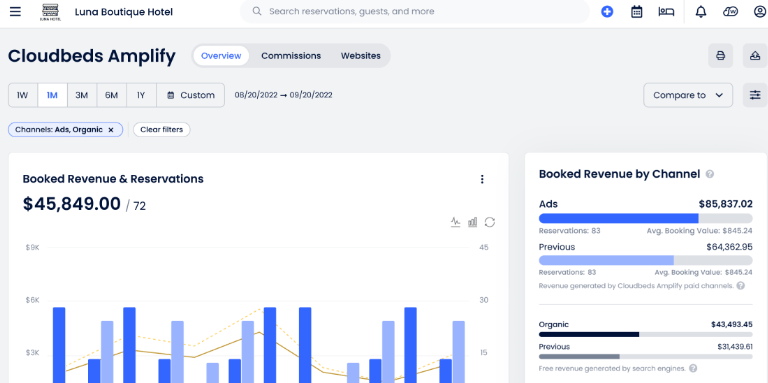The width and height of the screenshot is (768, 383).
Task: Click the Cloudbeds Amplify page heading
Action: click(x=92, y=56)
